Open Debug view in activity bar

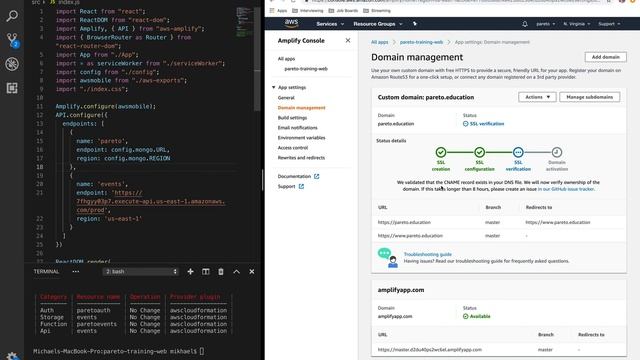point(12,64)
